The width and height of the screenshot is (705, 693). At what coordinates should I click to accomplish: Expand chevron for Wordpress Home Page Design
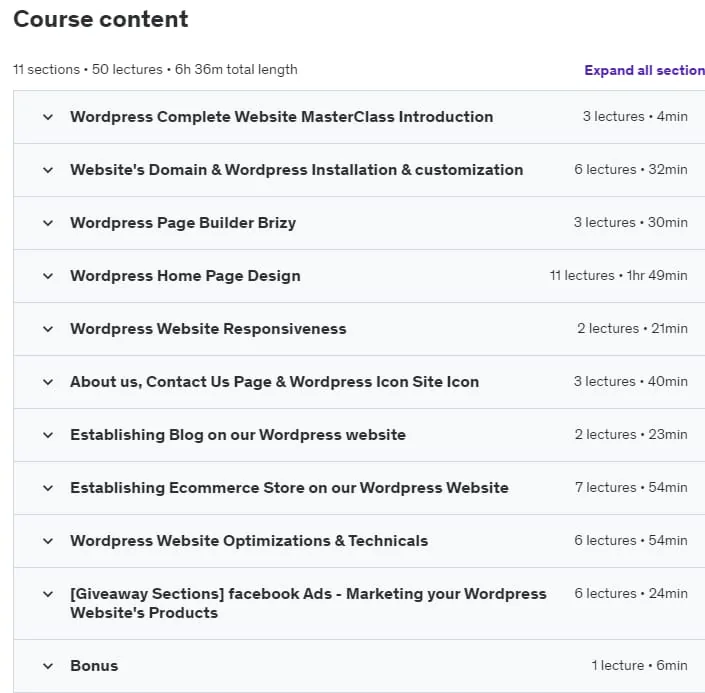coord(48,277)
